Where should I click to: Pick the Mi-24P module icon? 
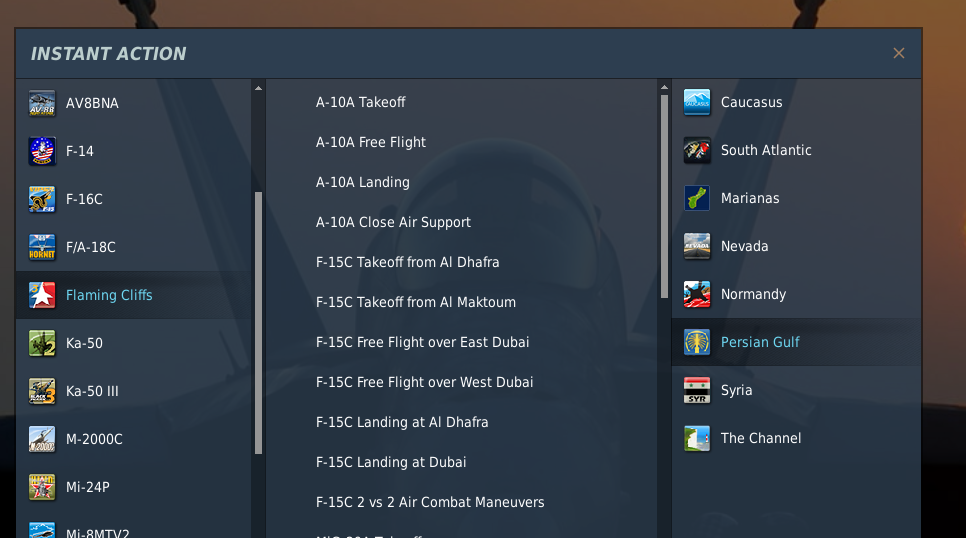tap(42, 487)
